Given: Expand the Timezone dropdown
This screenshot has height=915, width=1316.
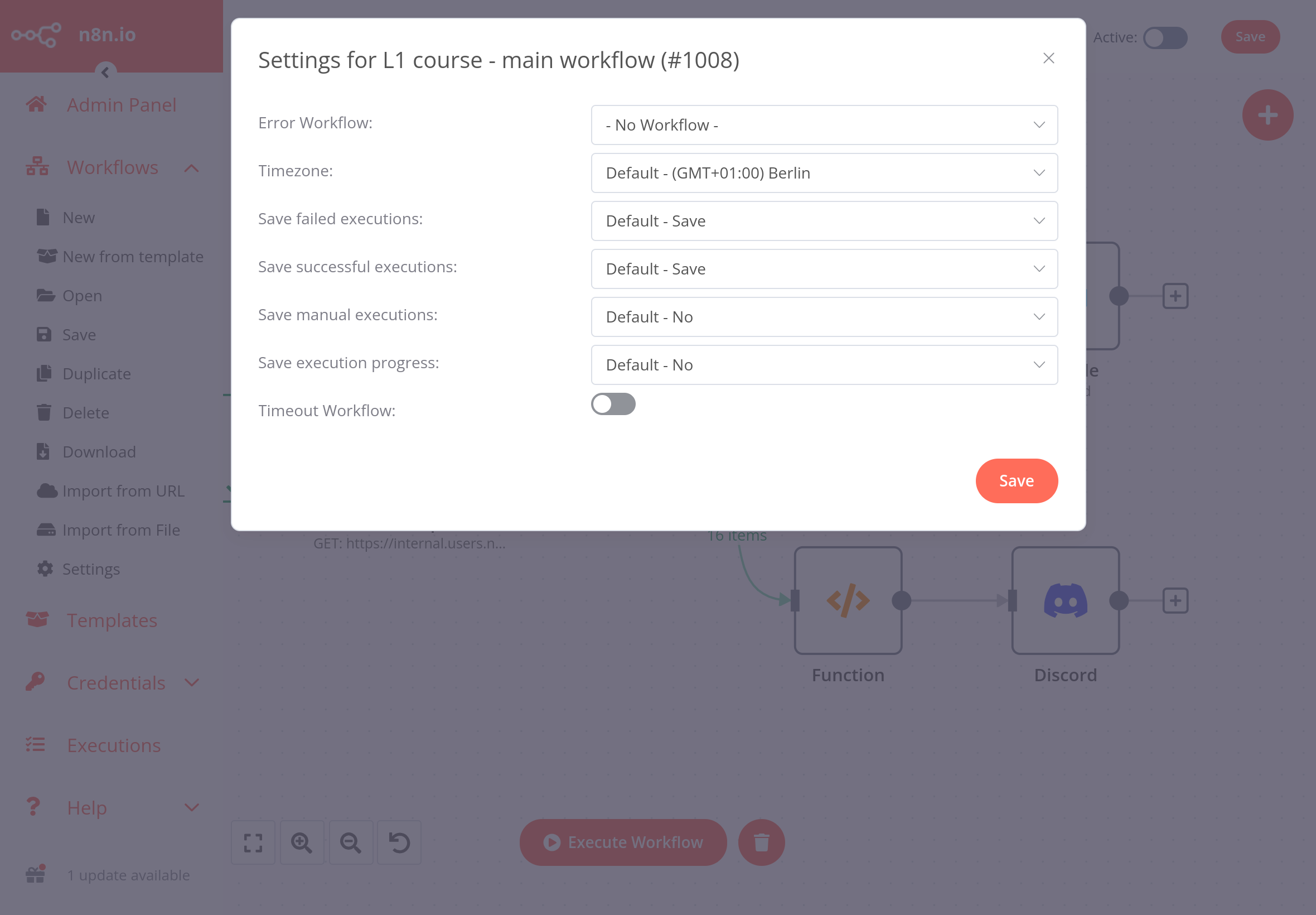Looking at the screenshot, I should tap(824, 172).
